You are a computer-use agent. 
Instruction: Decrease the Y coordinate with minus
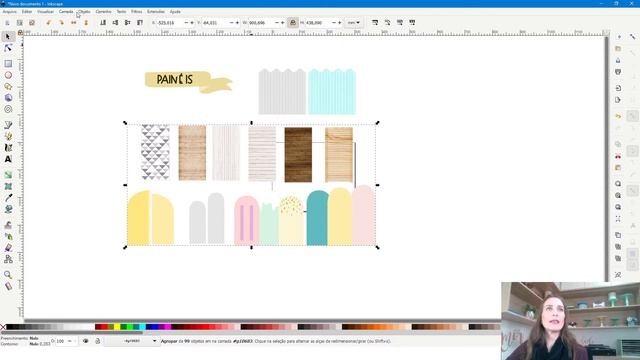[231, 23]
